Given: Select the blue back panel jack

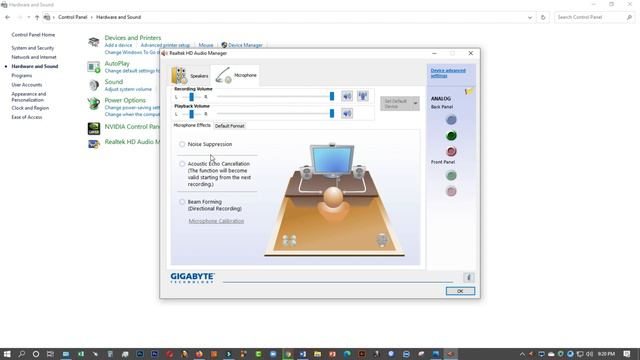Looking at the screenshot, I should [451, 120].
